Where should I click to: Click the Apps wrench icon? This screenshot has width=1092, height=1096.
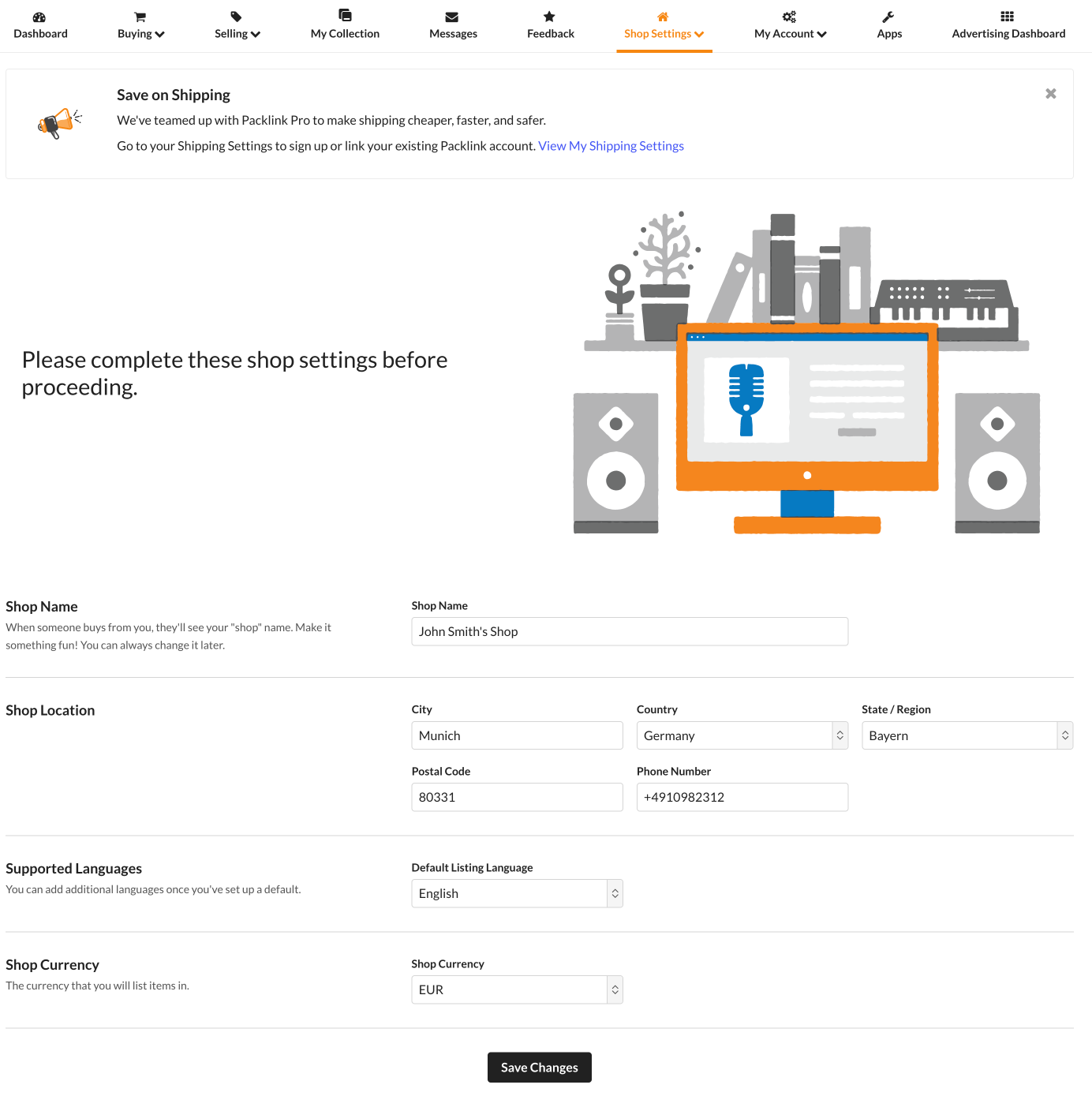[888, 17]
